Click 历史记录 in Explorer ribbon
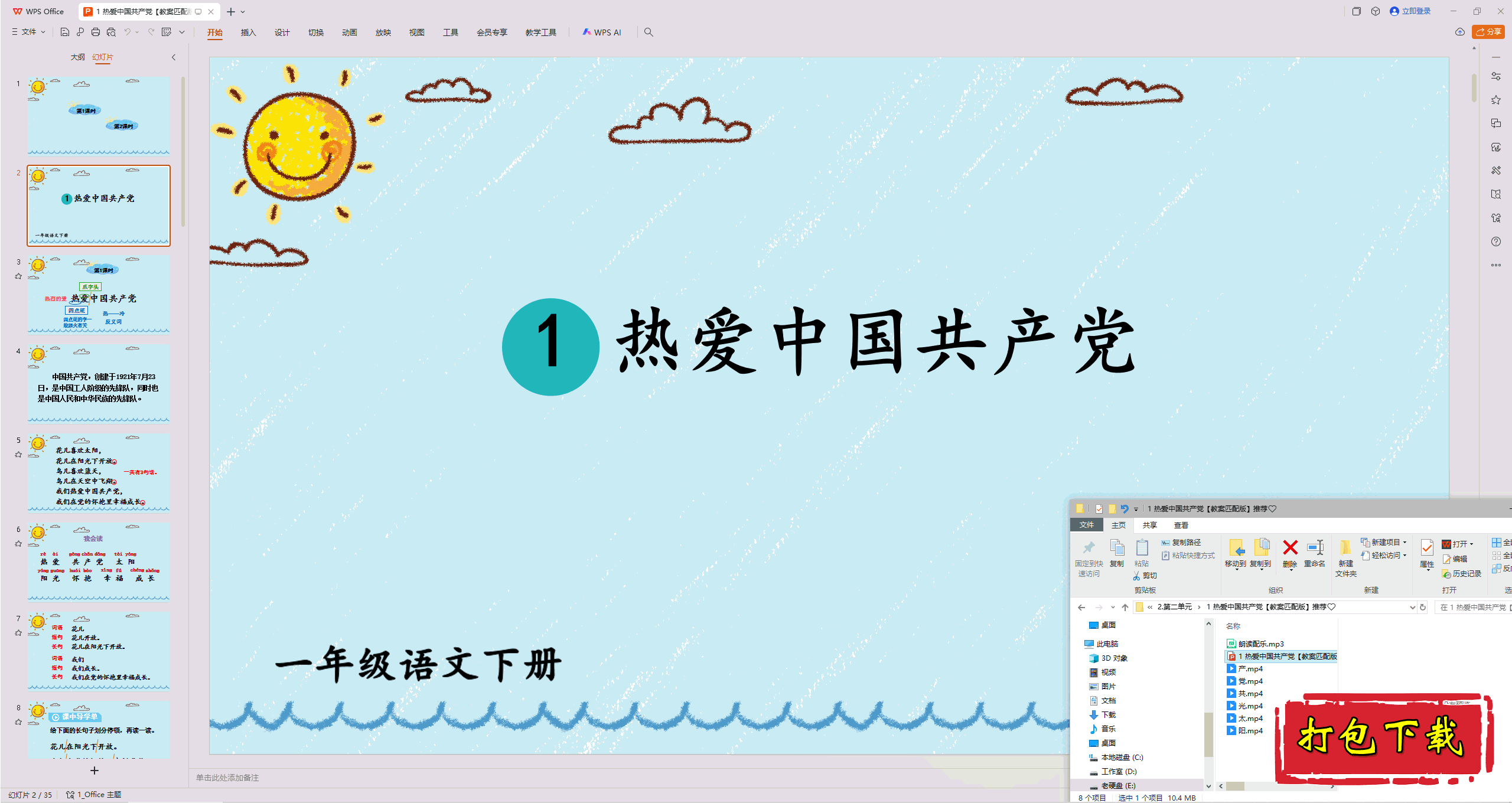Screen dimensions: 1512x803 pyautogui.click(x=1461, y=573)
